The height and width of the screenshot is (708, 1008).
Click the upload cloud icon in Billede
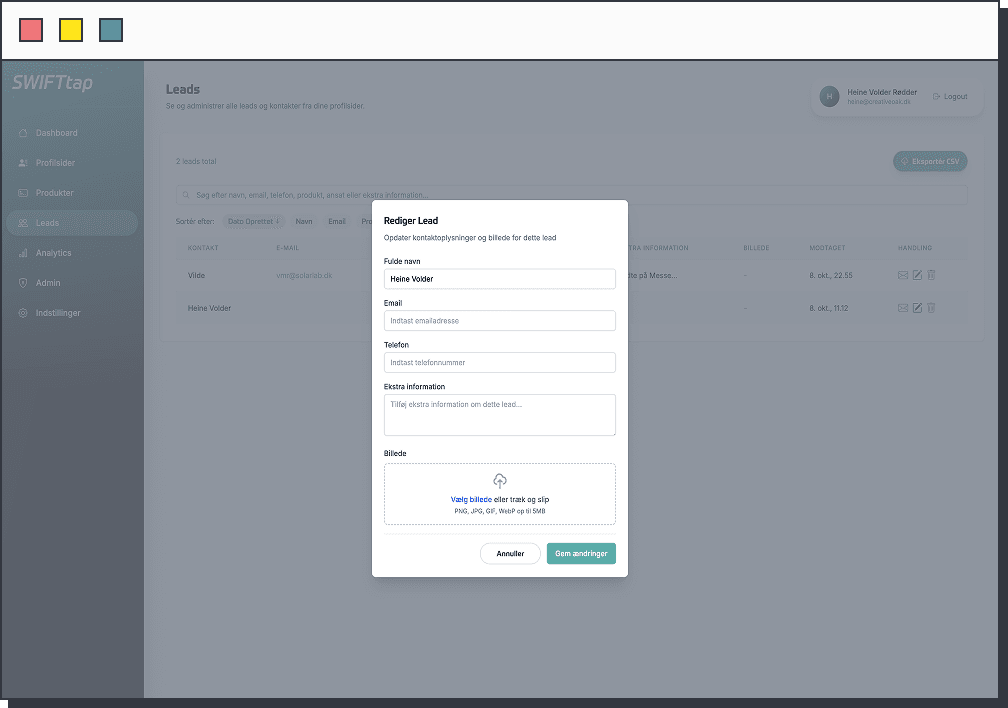click(x=500, y=481)
